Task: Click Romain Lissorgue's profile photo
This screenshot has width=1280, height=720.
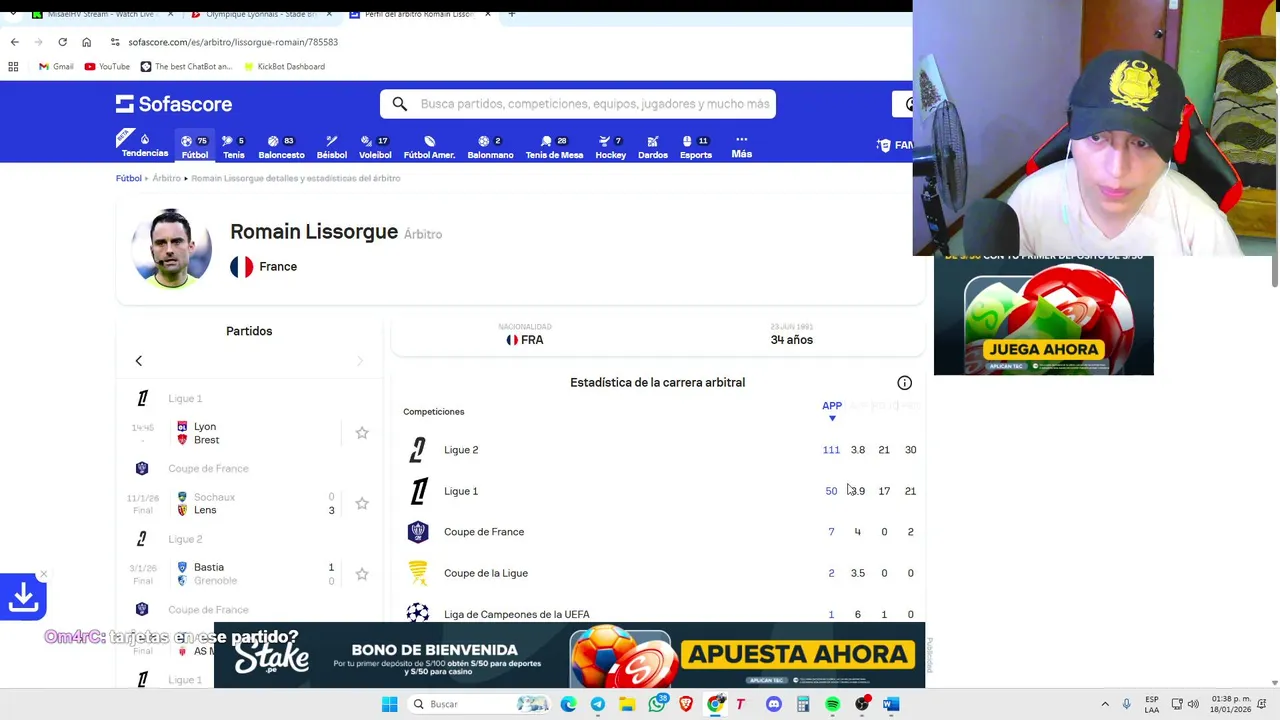Action: tap(171, 248)
